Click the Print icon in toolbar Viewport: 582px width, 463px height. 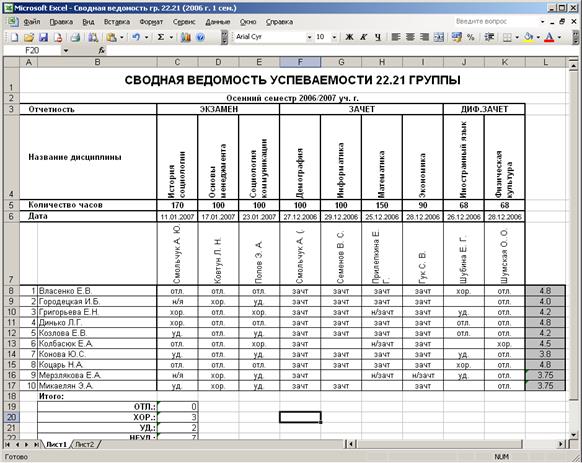[75, 37]
